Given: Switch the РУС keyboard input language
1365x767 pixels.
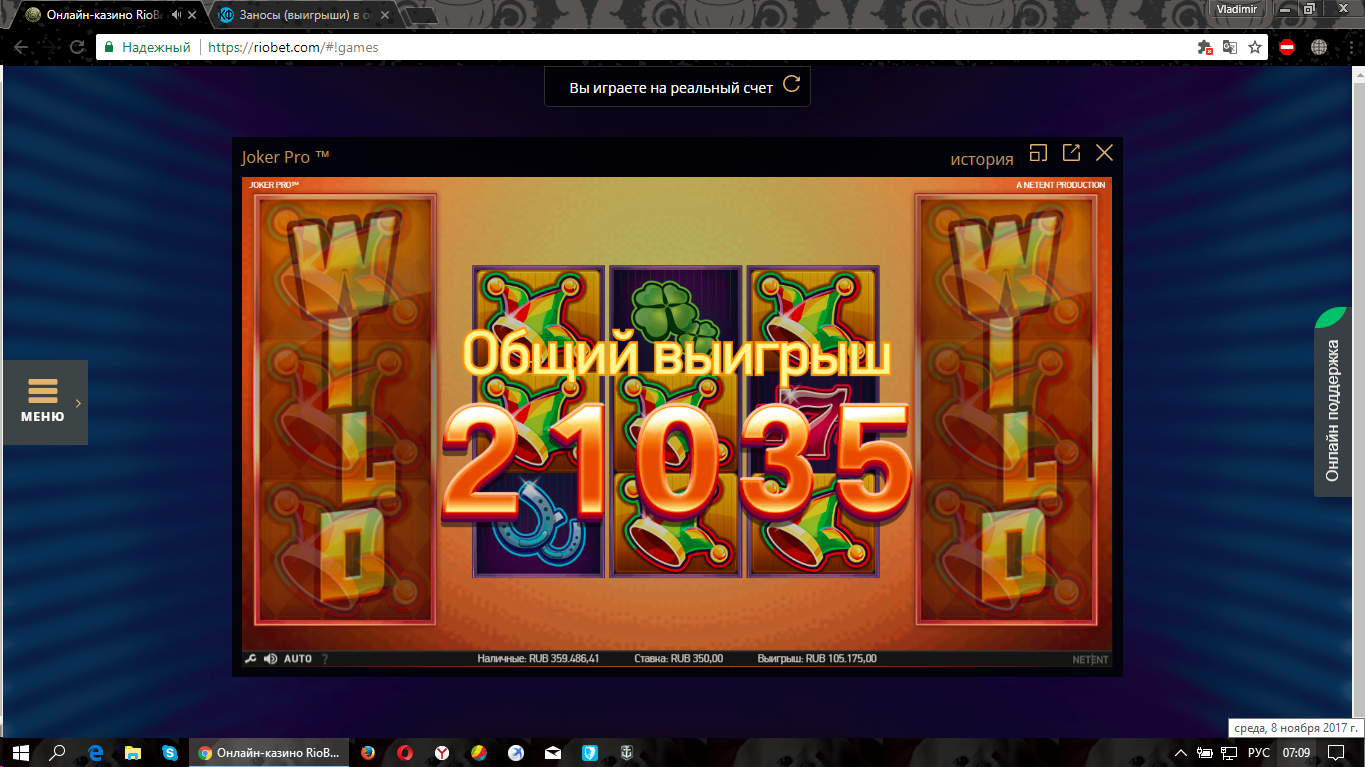Looking at the screenshot, I should click(1259, 752).
